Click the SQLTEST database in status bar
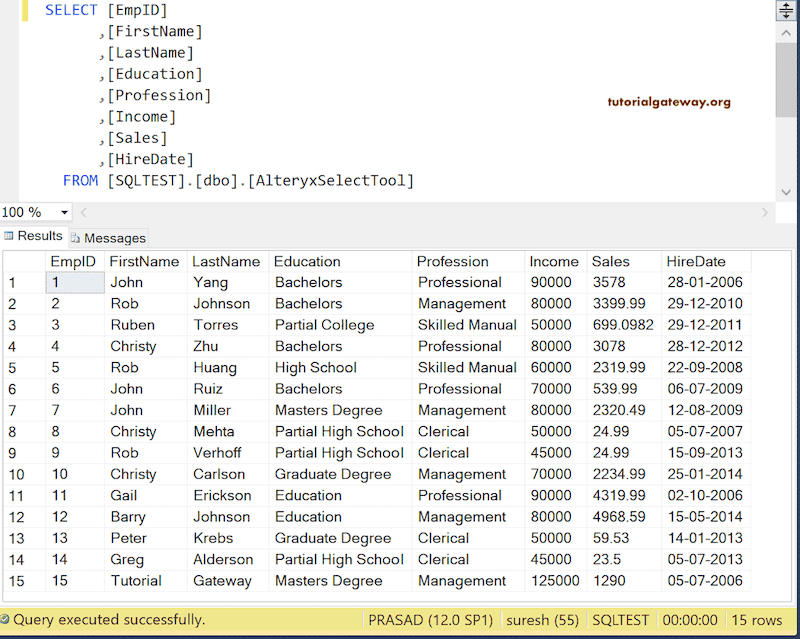This screenshot has height=639, width=800. [620, 620]
